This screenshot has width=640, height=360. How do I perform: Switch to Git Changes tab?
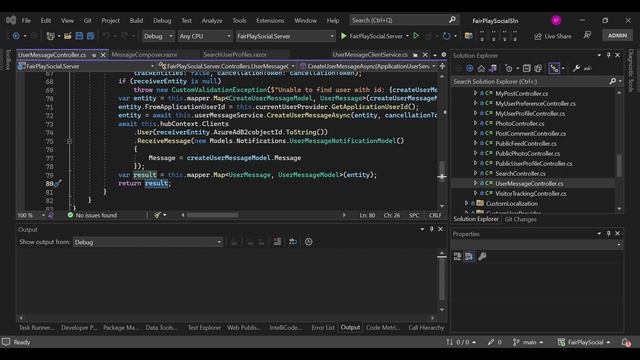pos(520,219)
